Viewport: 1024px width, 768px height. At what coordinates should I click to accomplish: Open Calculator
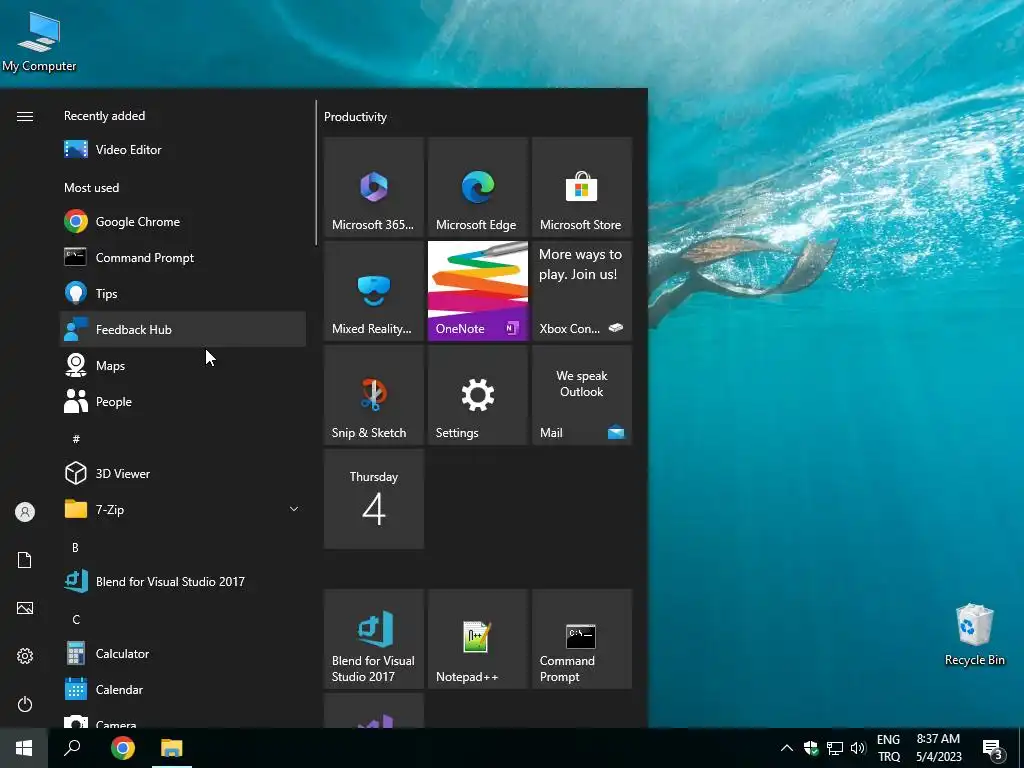(183, 653)
